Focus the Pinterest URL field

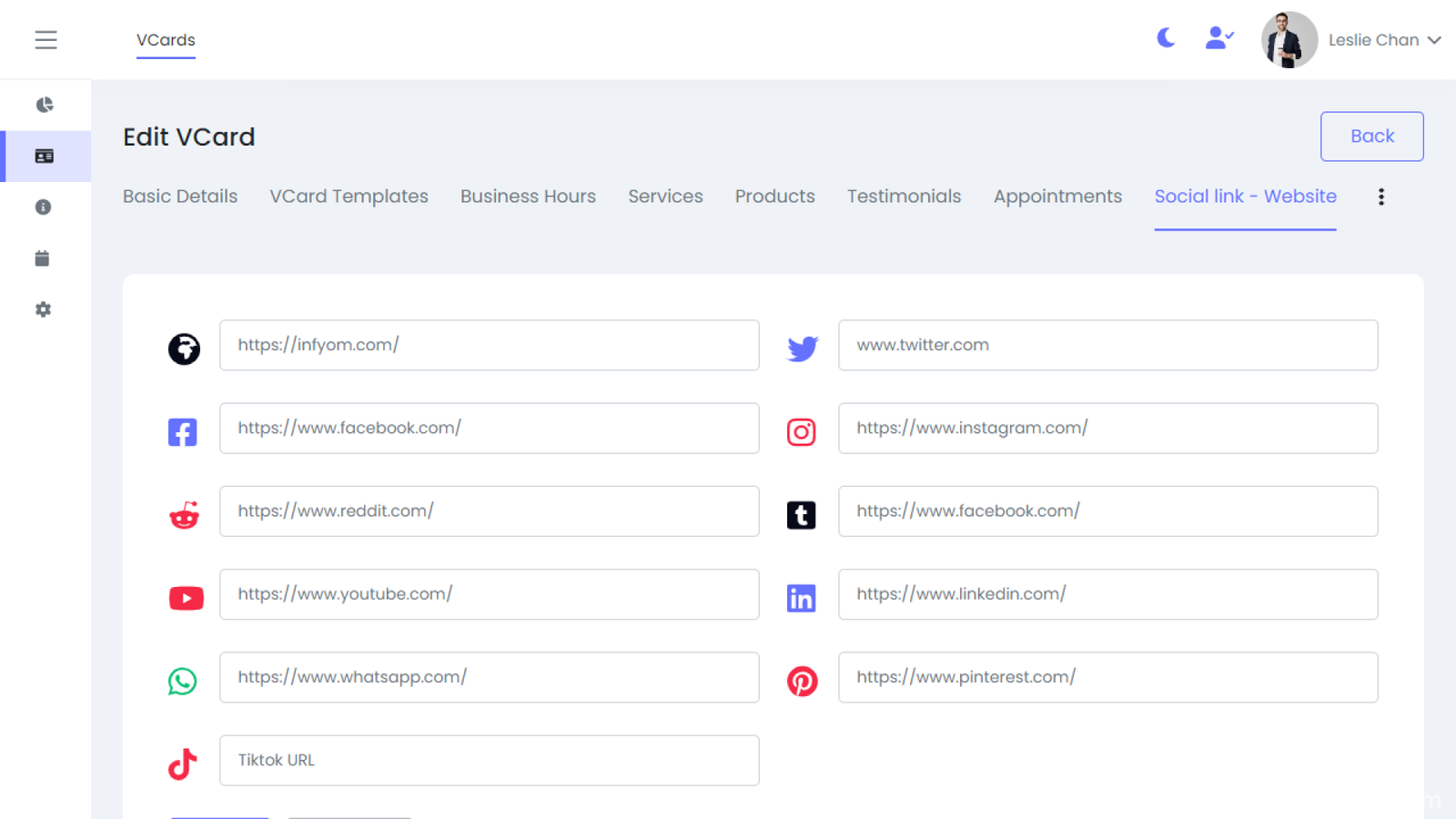coord(1108,677)
